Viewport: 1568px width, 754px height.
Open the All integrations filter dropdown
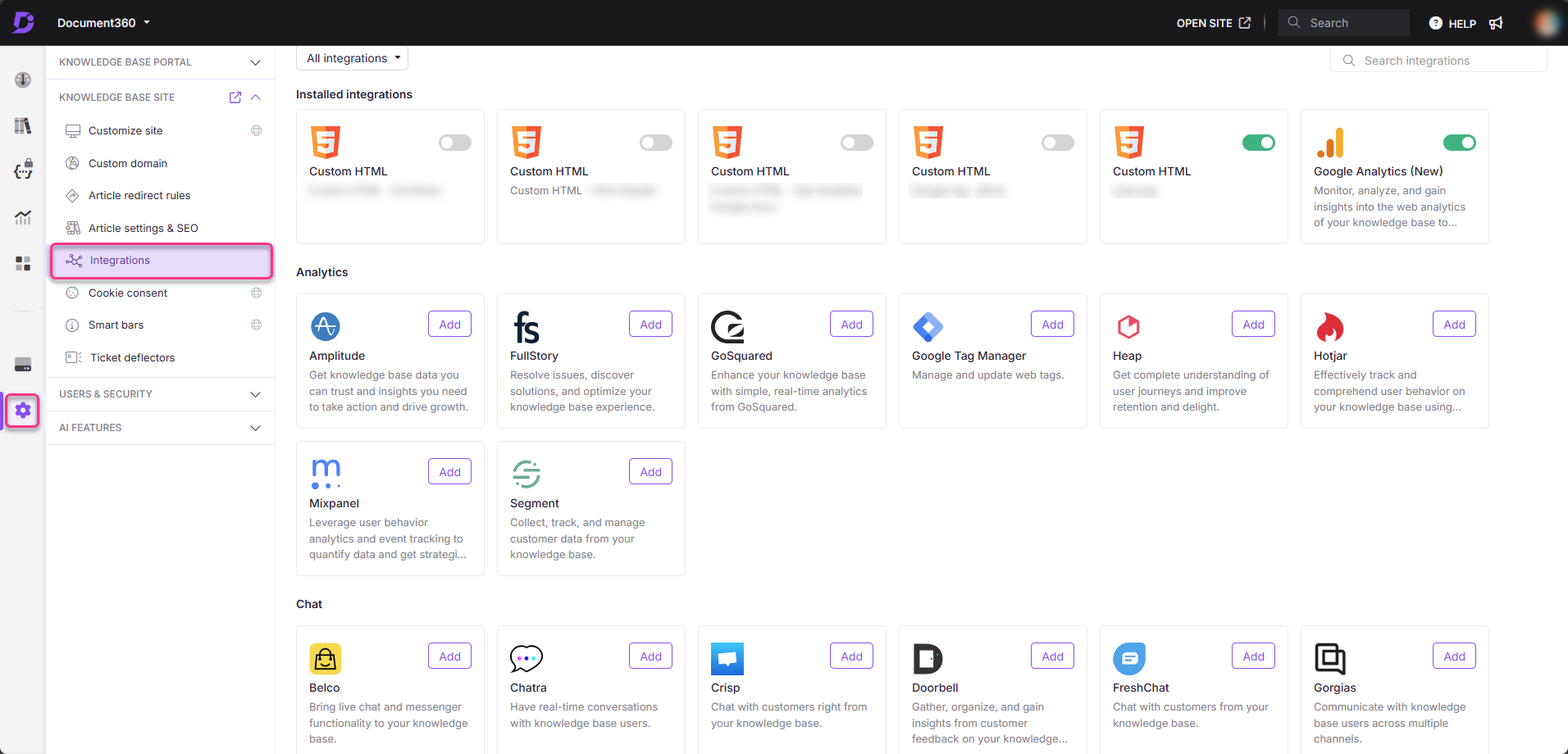point(352,57)
